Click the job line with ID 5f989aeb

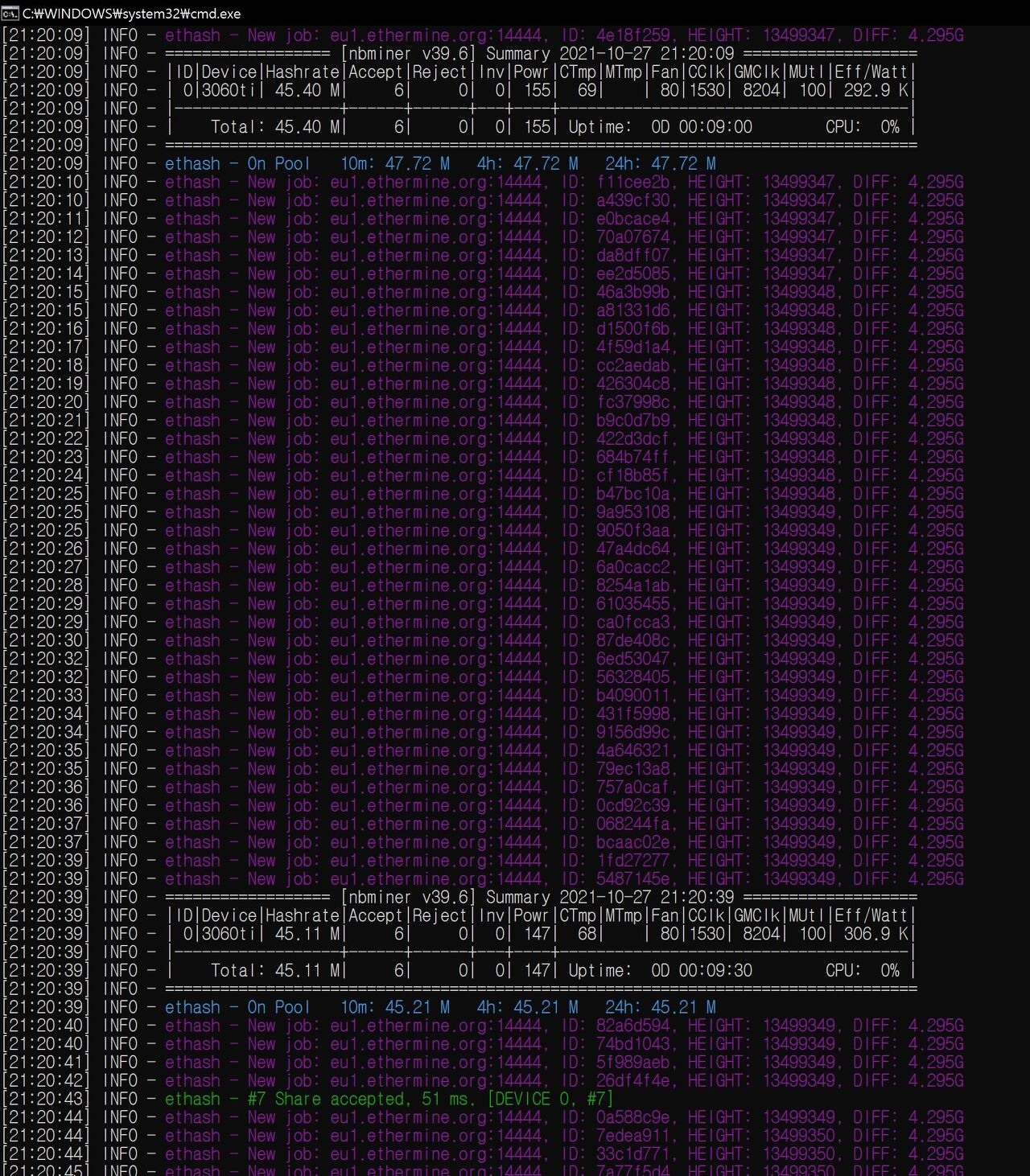coord(483,1063)
